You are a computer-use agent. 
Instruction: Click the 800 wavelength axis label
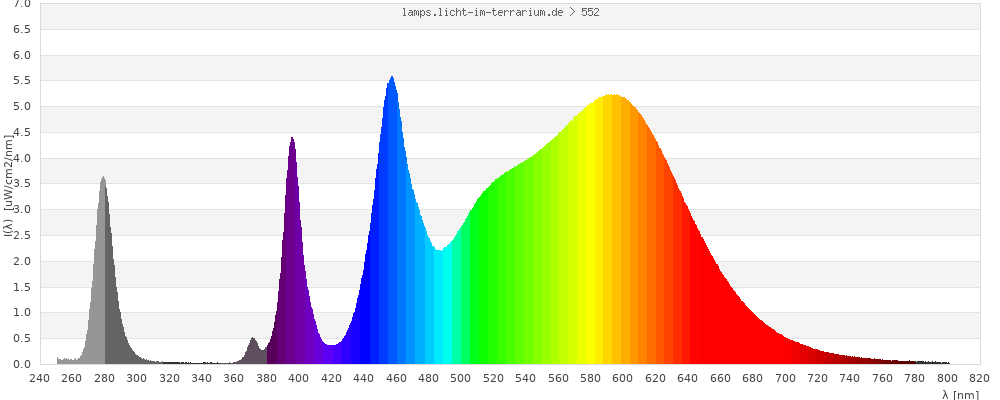pyautogui.click(x=946, y=379)
